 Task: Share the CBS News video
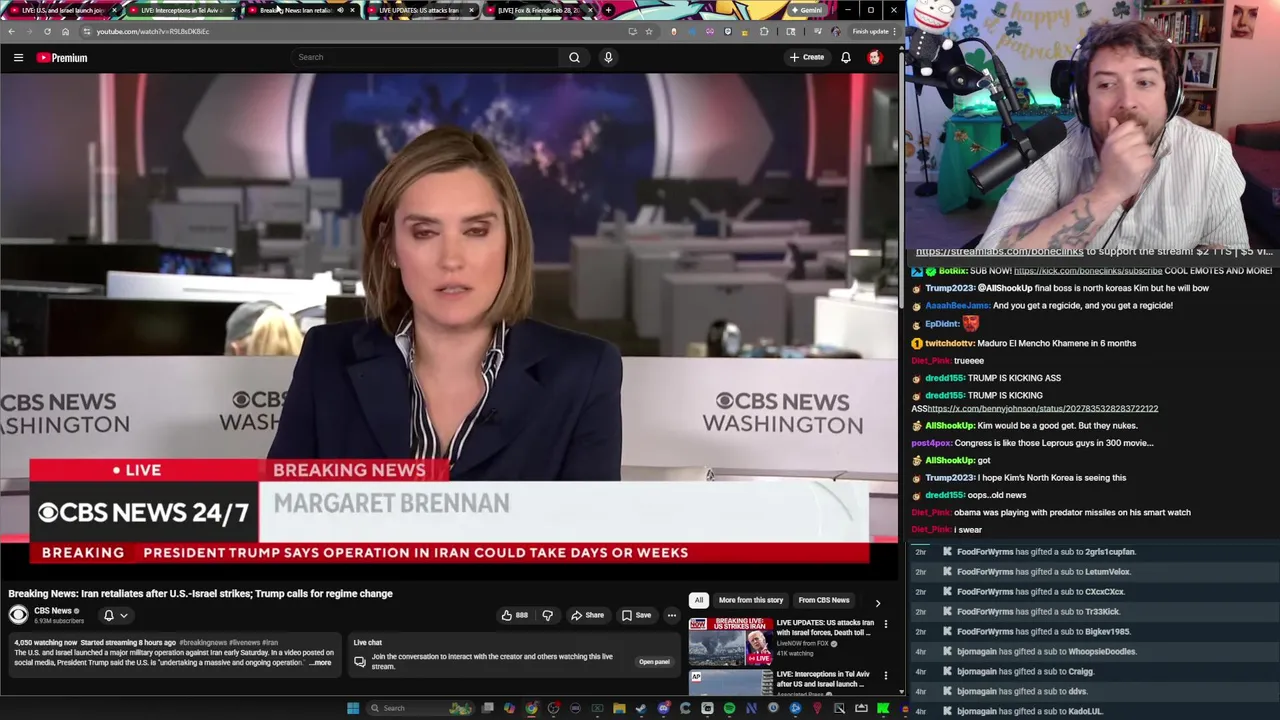pyautogui.click(x=587, y=615)
